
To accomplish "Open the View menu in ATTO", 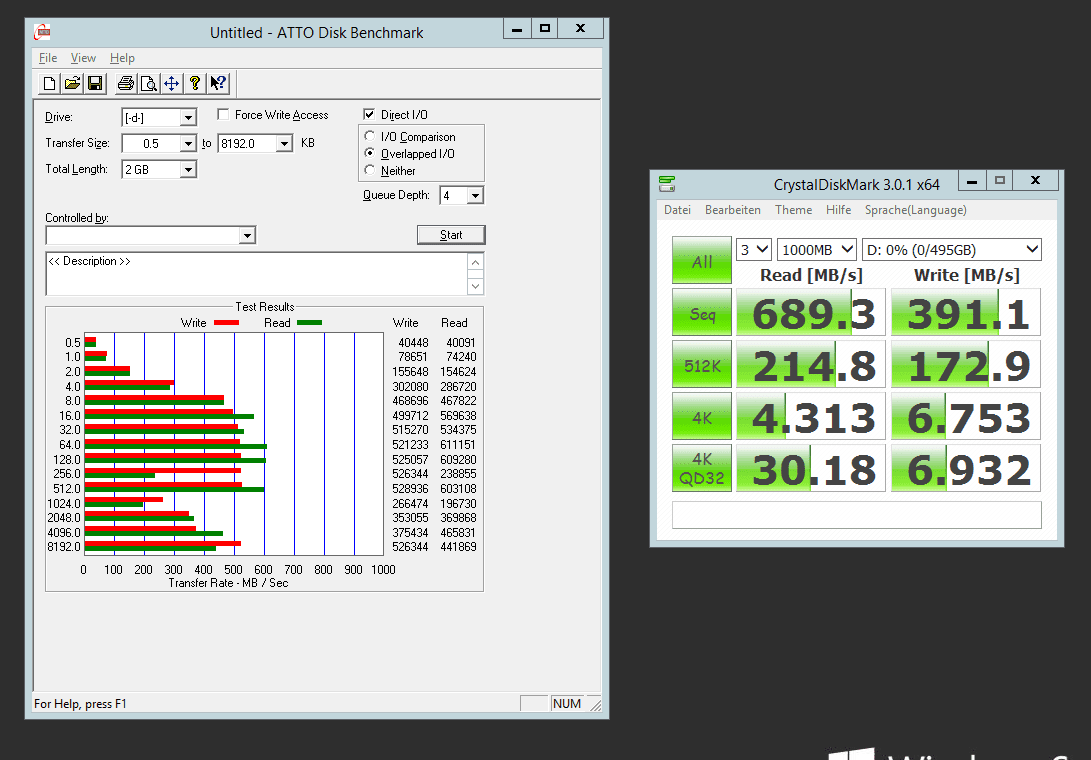I will [83, 58].
